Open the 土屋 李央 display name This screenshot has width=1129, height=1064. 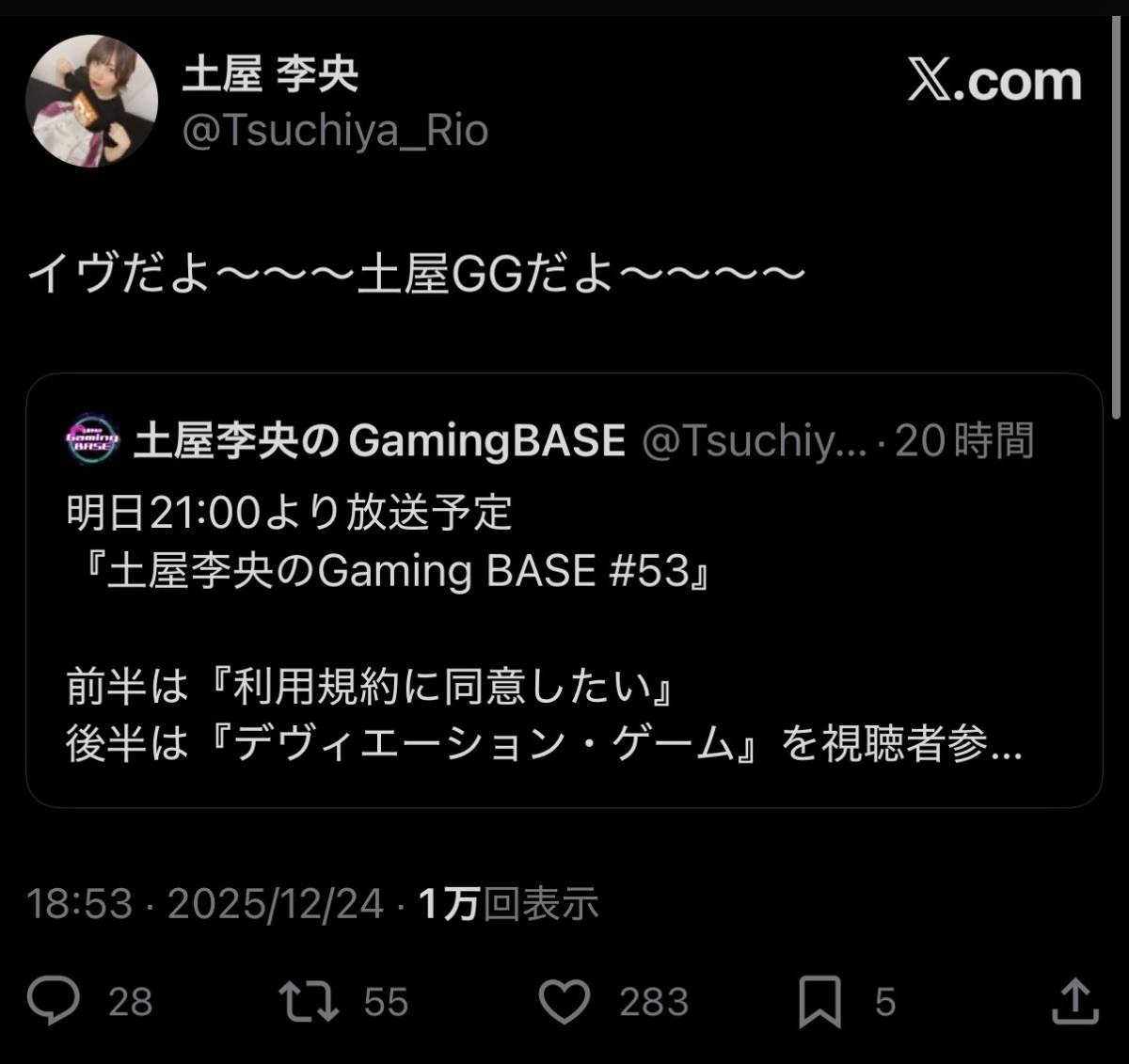(x=270, y=74)
